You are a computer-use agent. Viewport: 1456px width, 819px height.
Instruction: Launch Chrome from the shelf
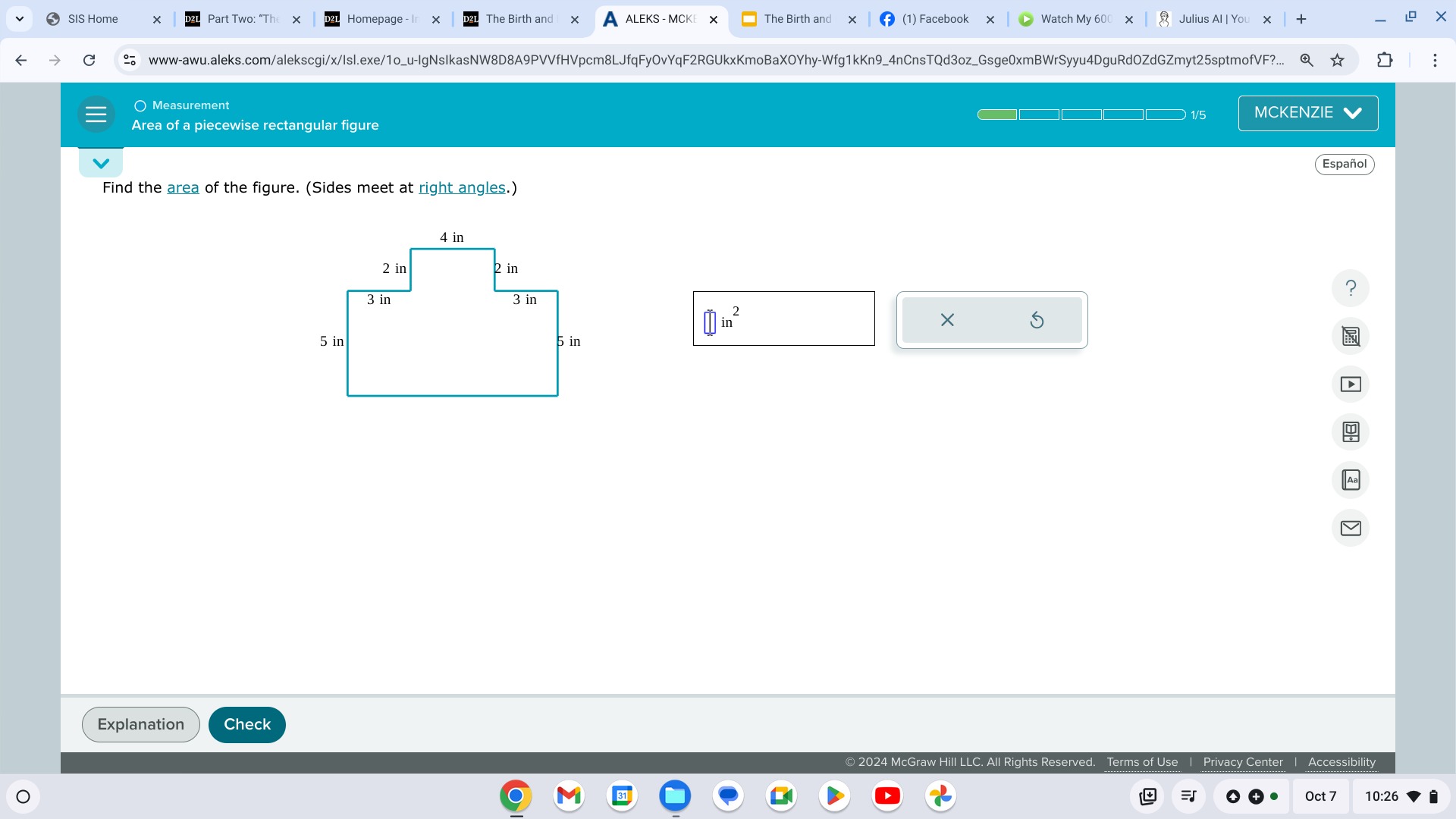pos(516,796)
